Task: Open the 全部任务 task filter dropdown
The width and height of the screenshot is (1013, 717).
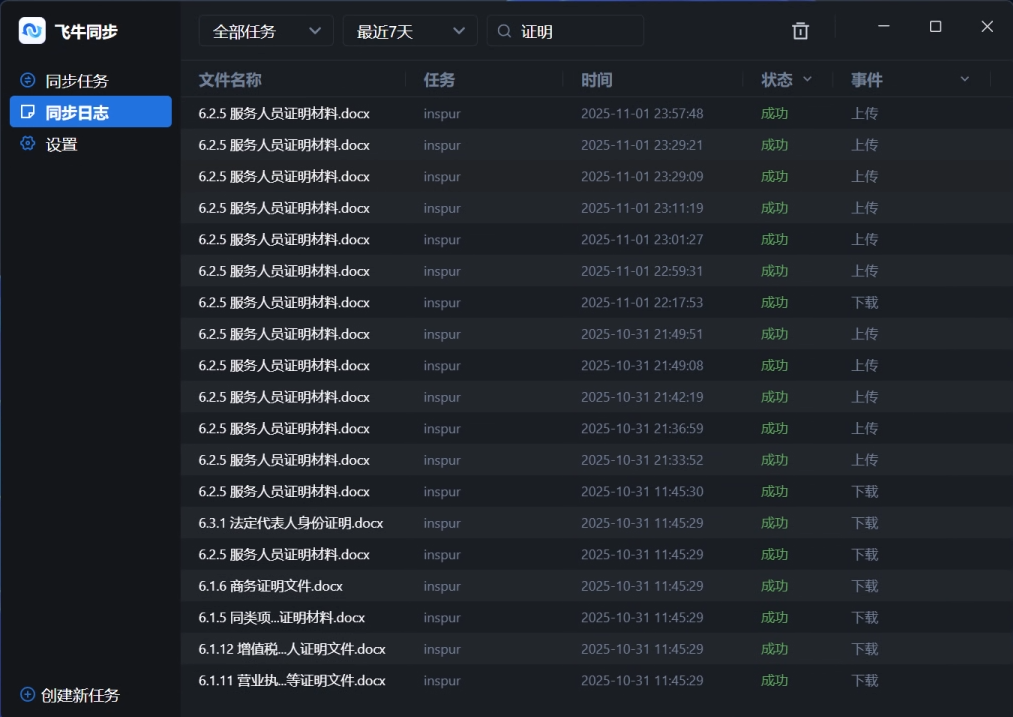Action: (x=265, y=31)
